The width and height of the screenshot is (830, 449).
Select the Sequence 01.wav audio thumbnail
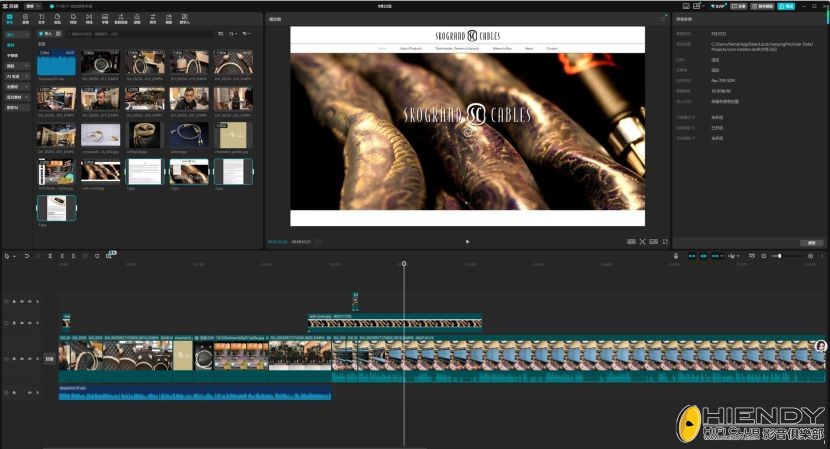(x=56, y=63)
